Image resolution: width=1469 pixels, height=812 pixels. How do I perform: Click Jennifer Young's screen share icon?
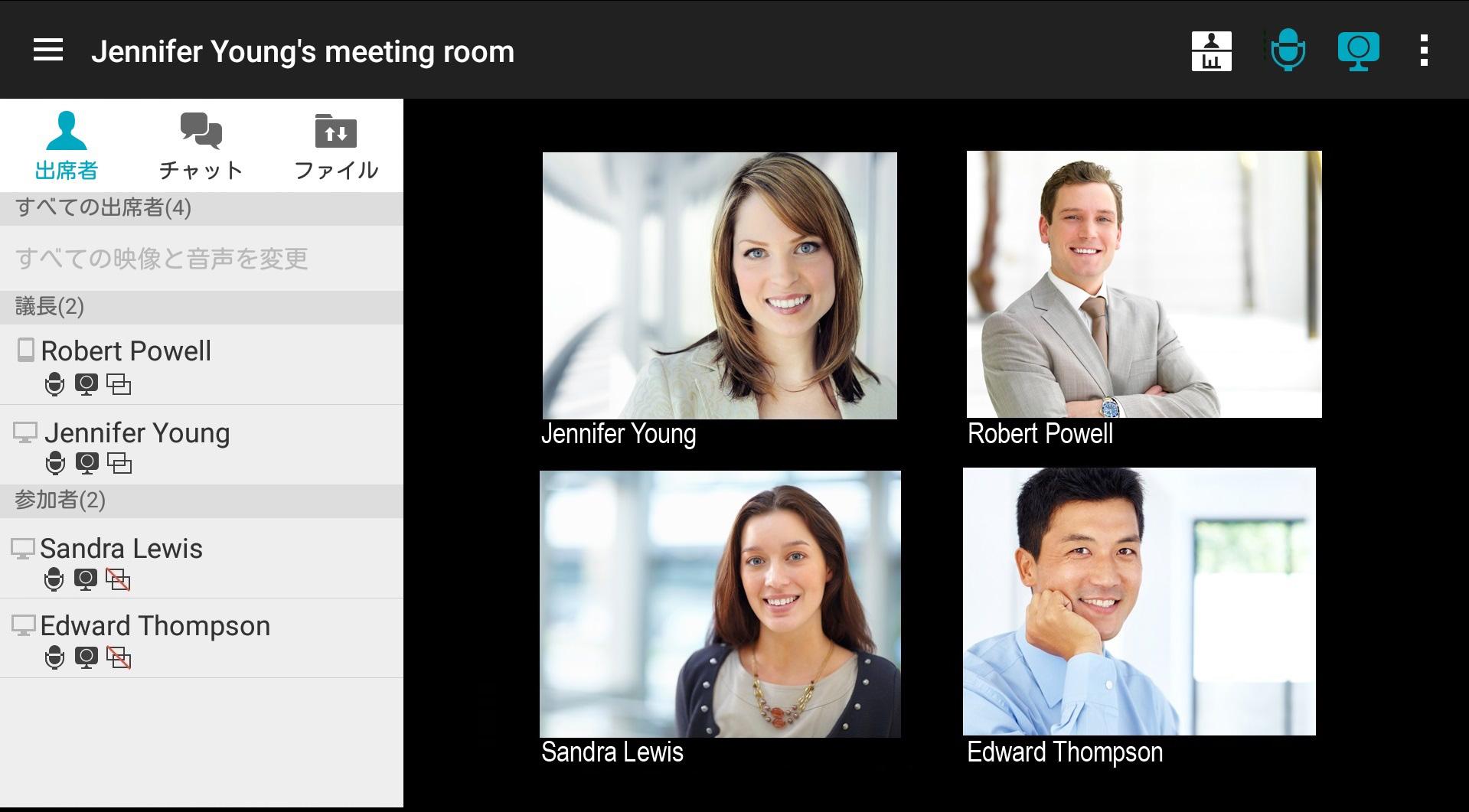tap(119, 463)
